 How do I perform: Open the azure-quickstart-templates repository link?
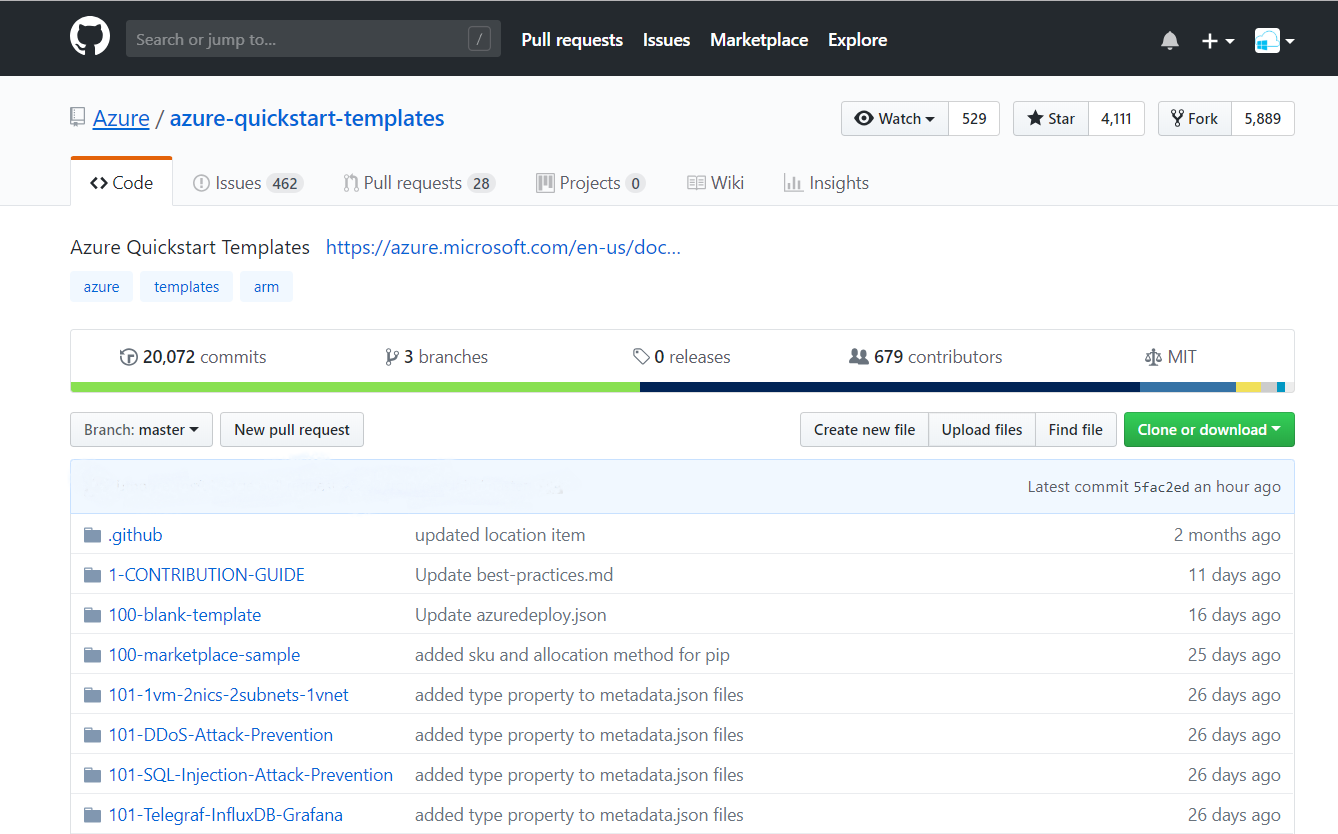point(307,118)
